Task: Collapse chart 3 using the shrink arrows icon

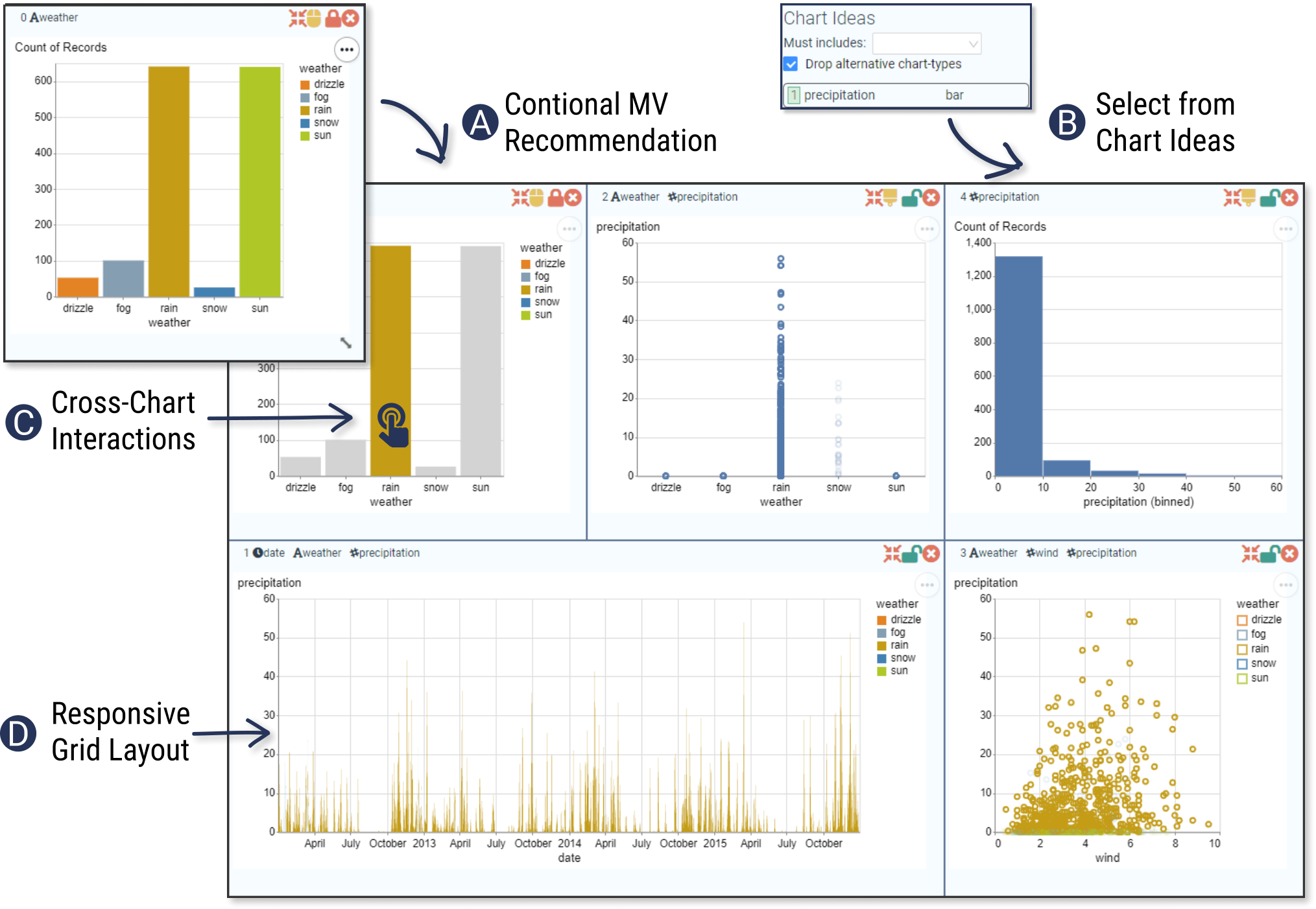Action: [x=1250, y=554]
